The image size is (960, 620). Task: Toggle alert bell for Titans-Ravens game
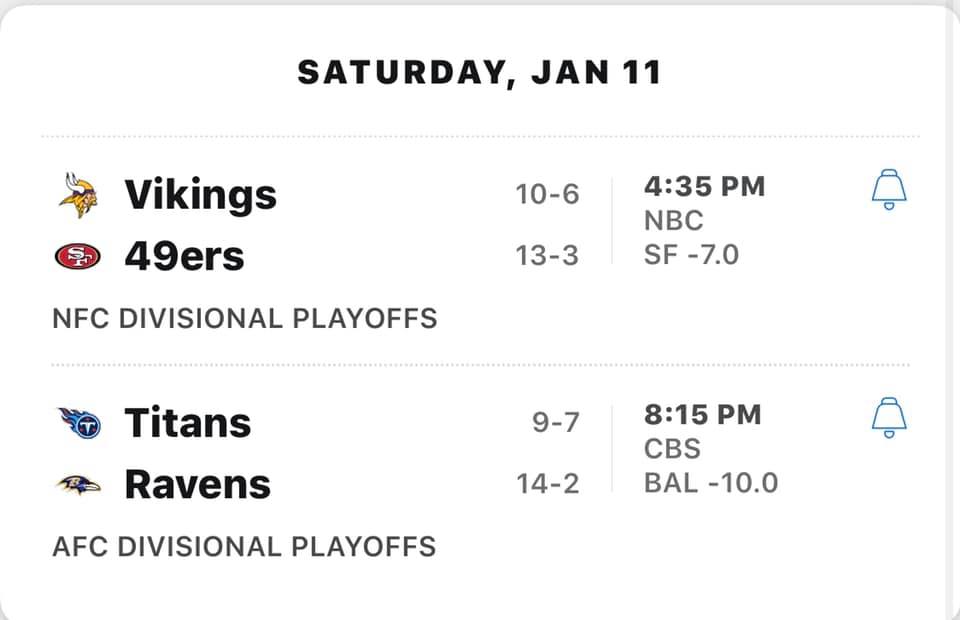(x=889, y=418)
